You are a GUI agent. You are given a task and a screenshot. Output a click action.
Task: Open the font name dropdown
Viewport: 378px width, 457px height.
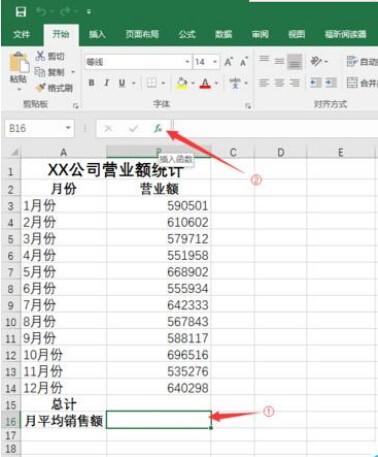[x=187, y=62]
